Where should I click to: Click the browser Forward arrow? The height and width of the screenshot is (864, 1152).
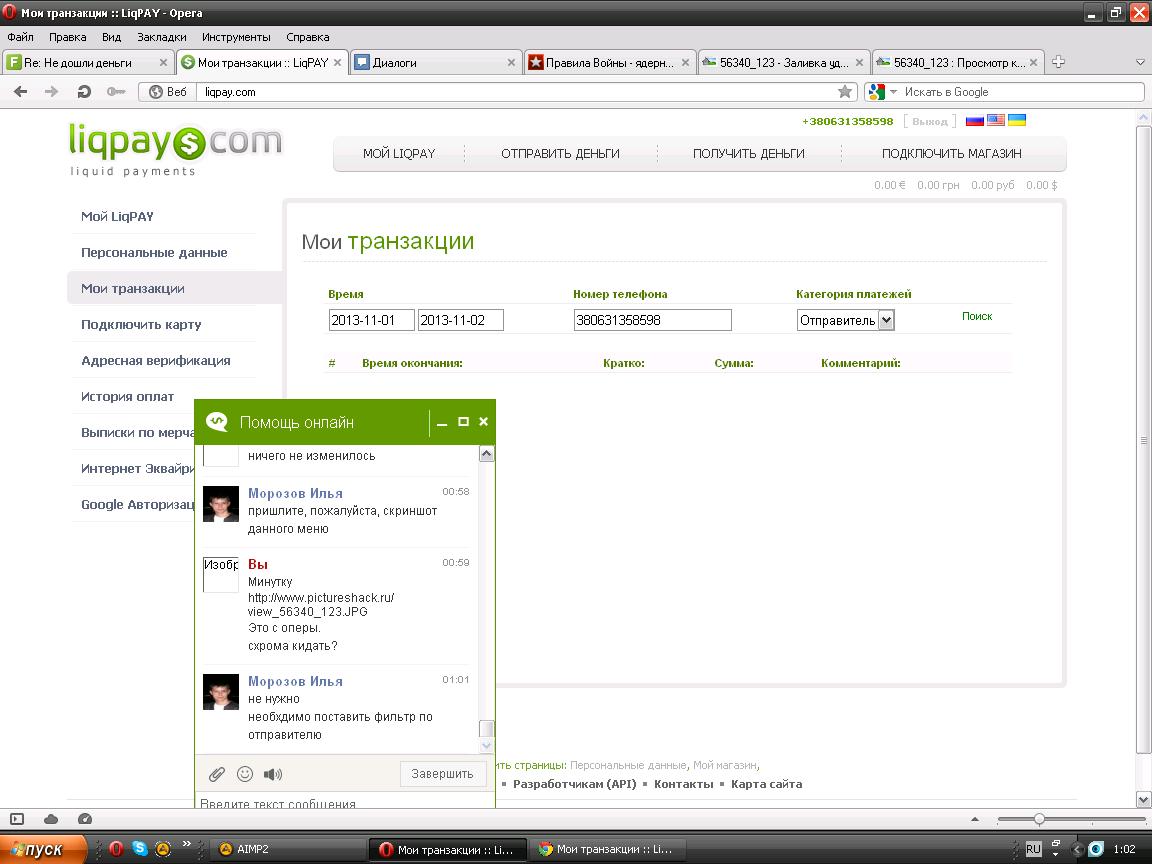click(51, 92)
